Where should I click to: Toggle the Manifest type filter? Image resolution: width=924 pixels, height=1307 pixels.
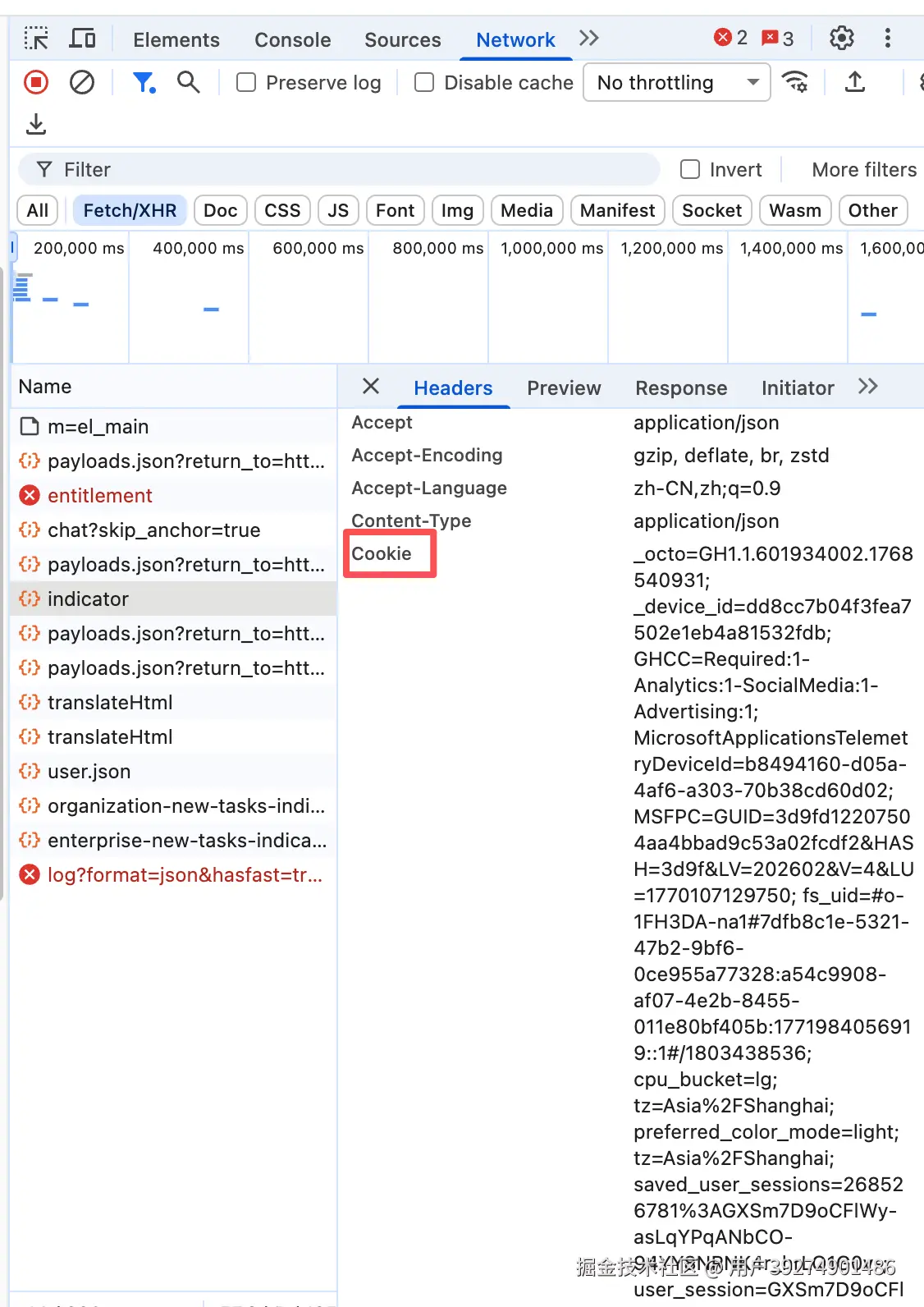pyautogui.click(x=618, y=211)
